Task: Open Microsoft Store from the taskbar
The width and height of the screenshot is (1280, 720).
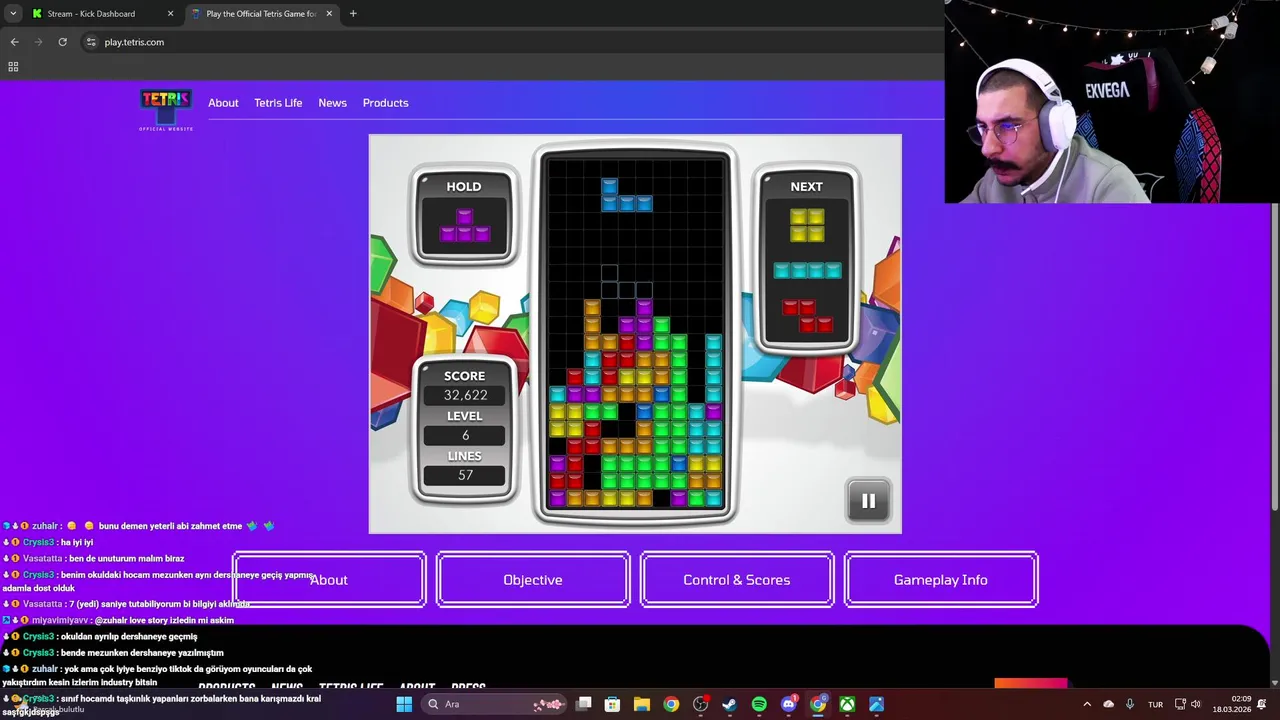Action: [x=613, y=704]
